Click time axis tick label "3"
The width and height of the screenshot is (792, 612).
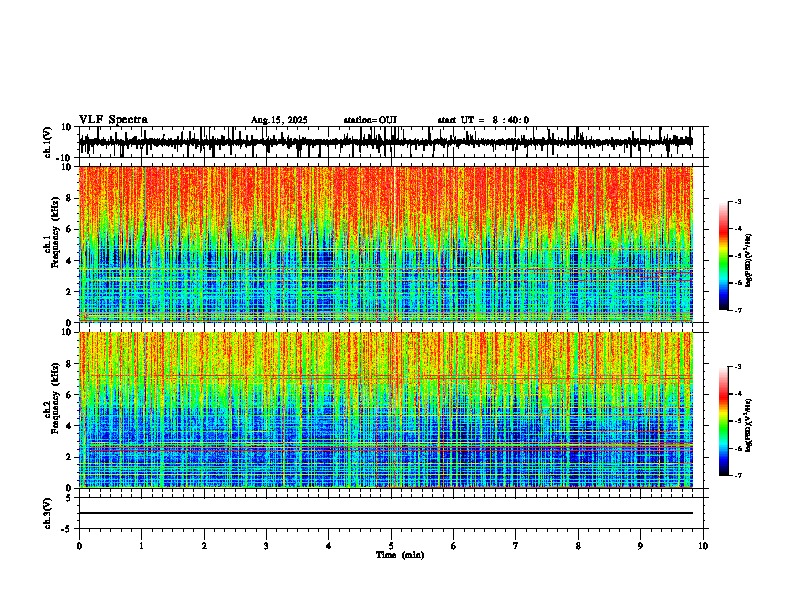point(266,546)
